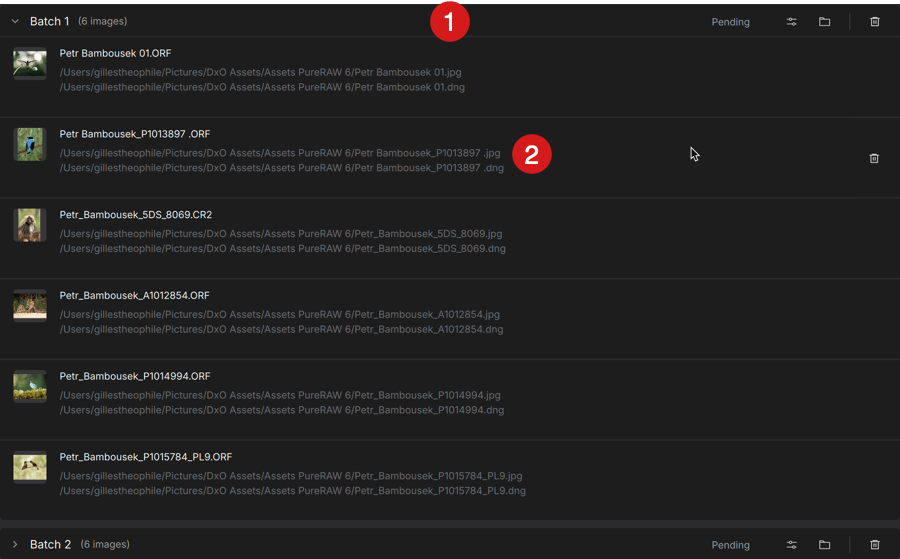Click Pending status of Batch 1
Screen dimensions: 900x559
(x=730, y=22)
